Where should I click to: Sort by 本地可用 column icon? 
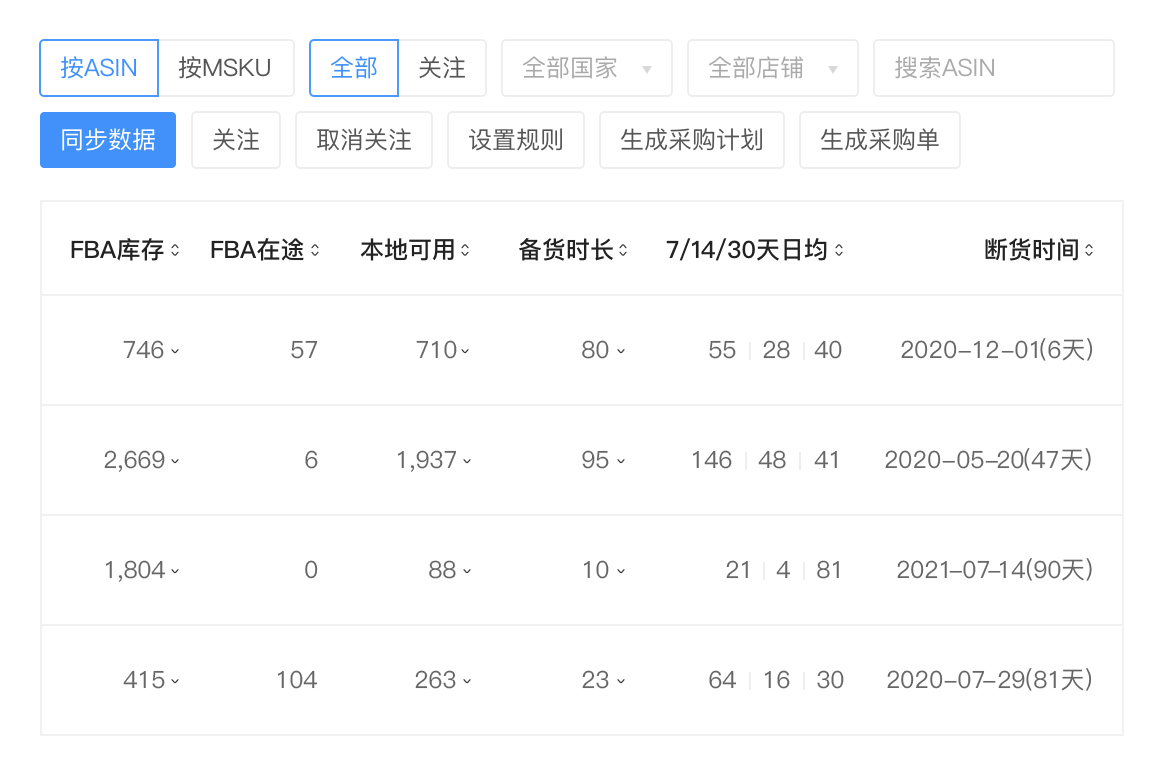click(465, 250)
